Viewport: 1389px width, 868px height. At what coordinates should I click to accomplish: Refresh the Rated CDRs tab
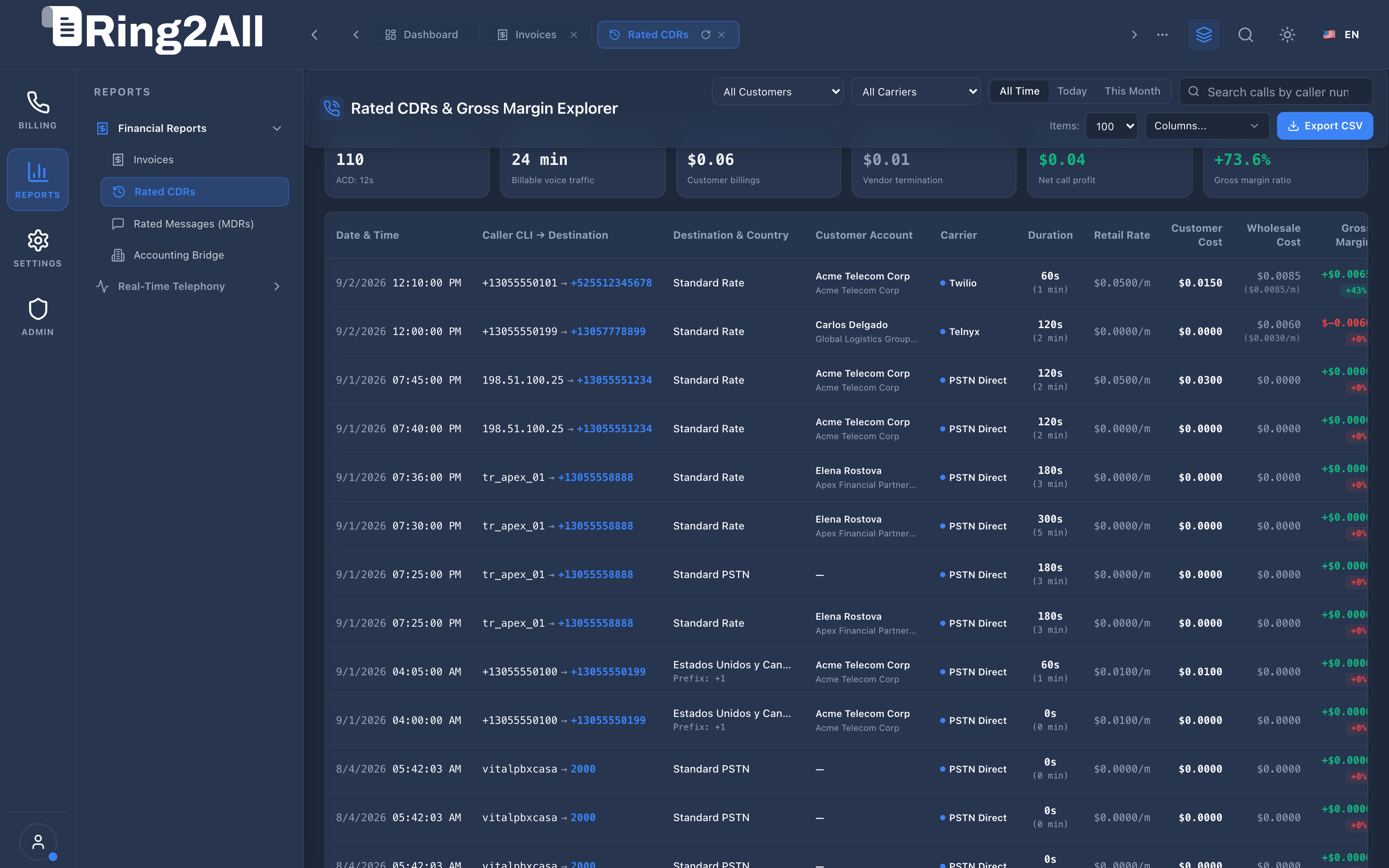(x=706, y=34)
